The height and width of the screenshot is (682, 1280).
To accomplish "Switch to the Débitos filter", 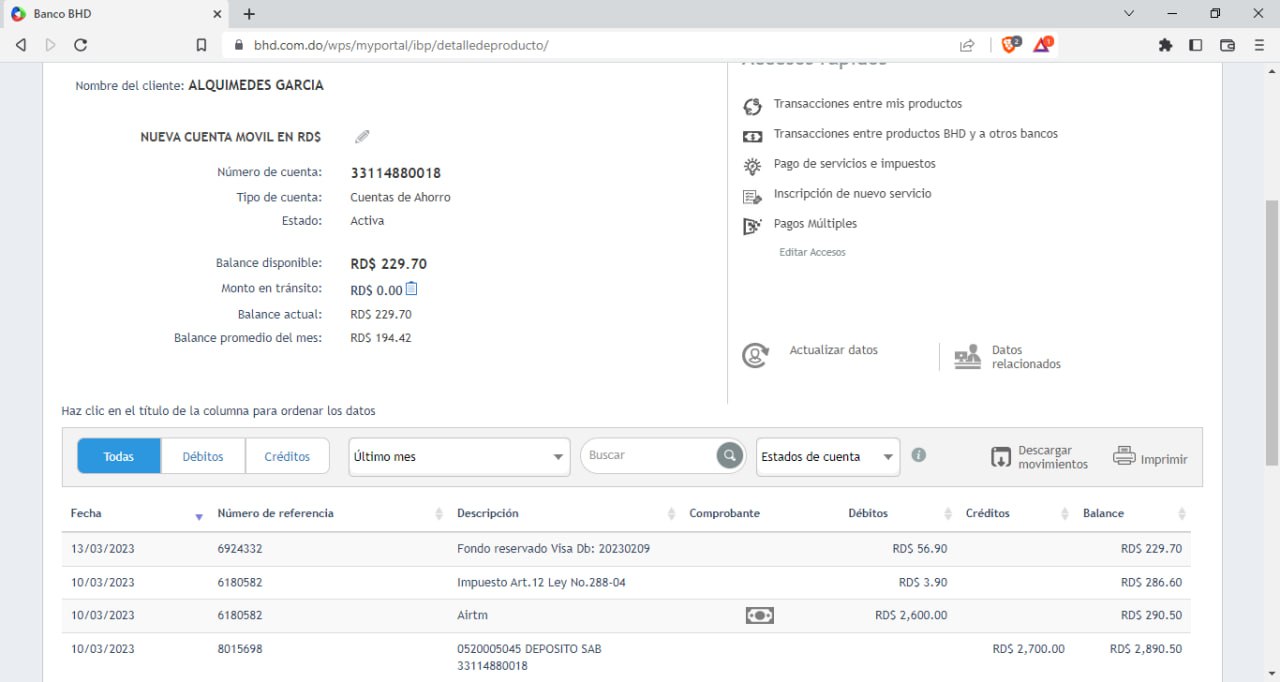I will click(203, 456).
